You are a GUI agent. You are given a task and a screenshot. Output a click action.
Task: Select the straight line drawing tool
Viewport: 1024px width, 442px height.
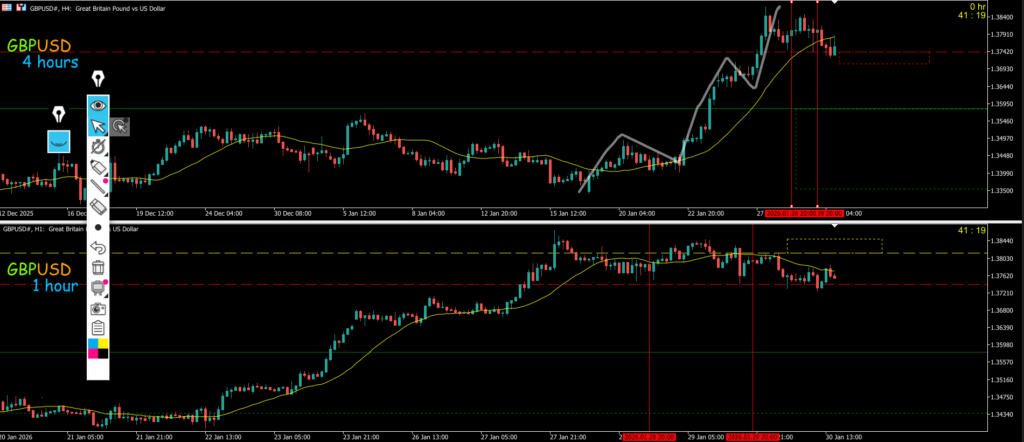point(98,186)
